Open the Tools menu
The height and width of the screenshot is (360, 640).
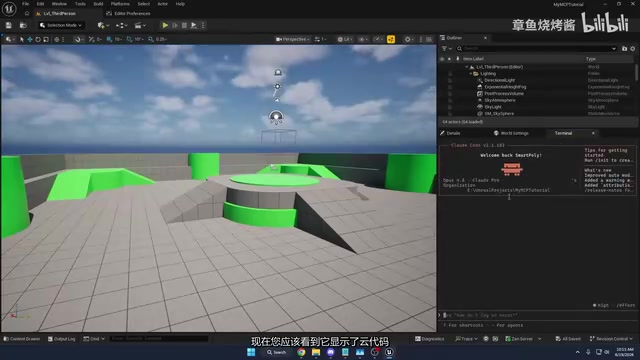[80, 4]
